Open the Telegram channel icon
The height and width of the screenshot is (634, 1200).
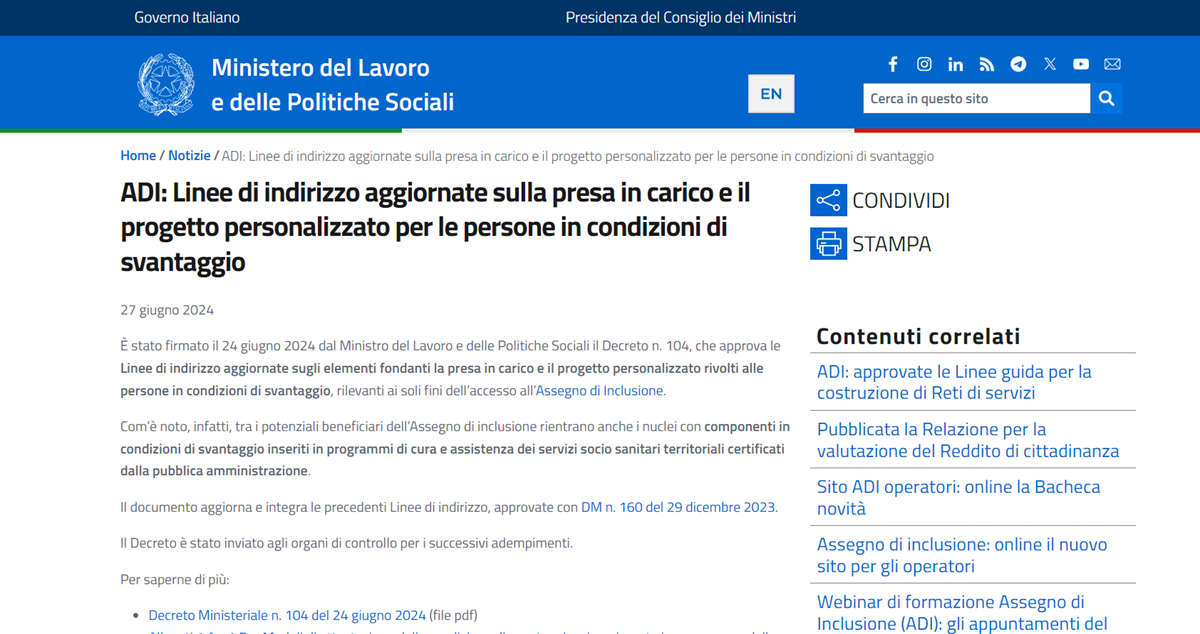1018,63
